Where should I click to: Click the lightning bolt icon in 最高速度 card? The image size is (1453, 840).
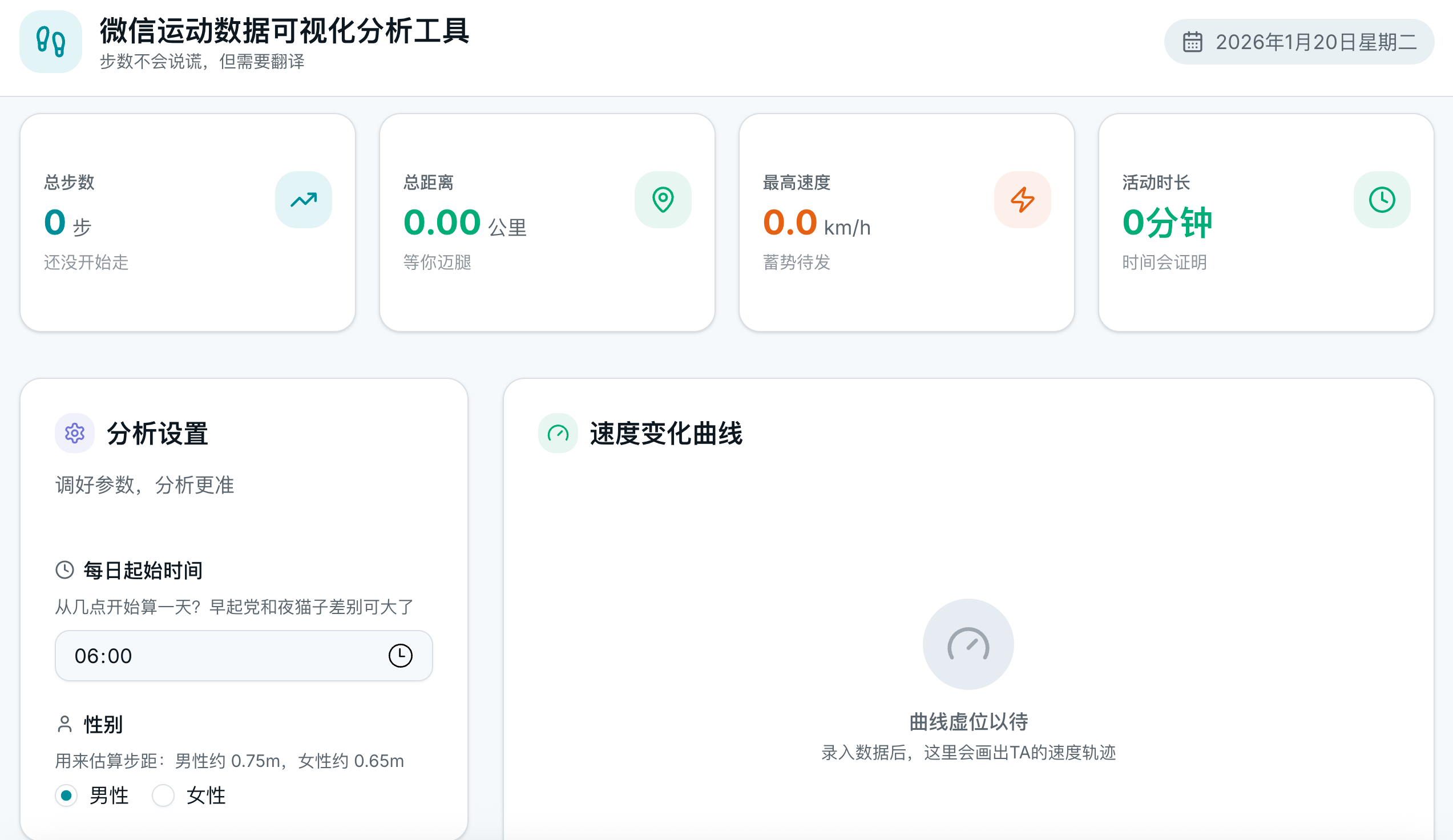tap(1022, 200)
